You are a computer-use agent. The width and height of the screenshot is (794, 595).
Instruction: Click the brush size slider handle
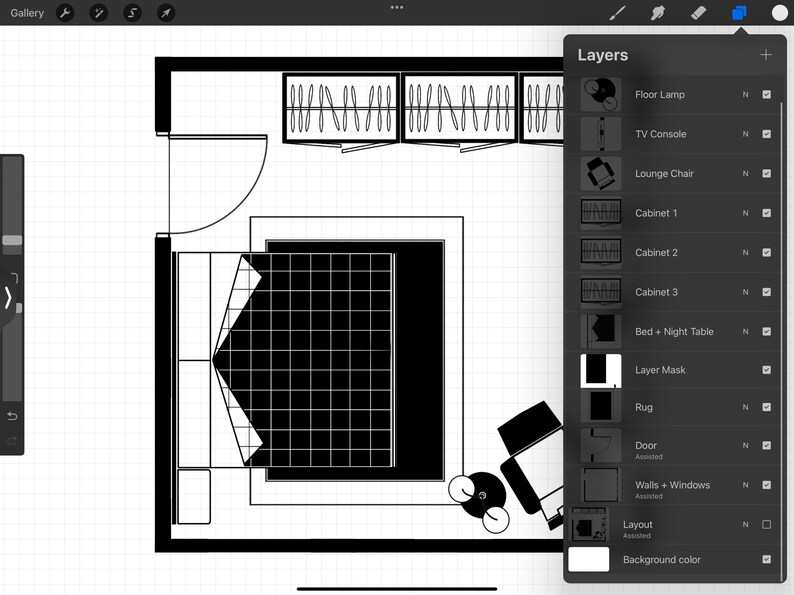(12, 240)
